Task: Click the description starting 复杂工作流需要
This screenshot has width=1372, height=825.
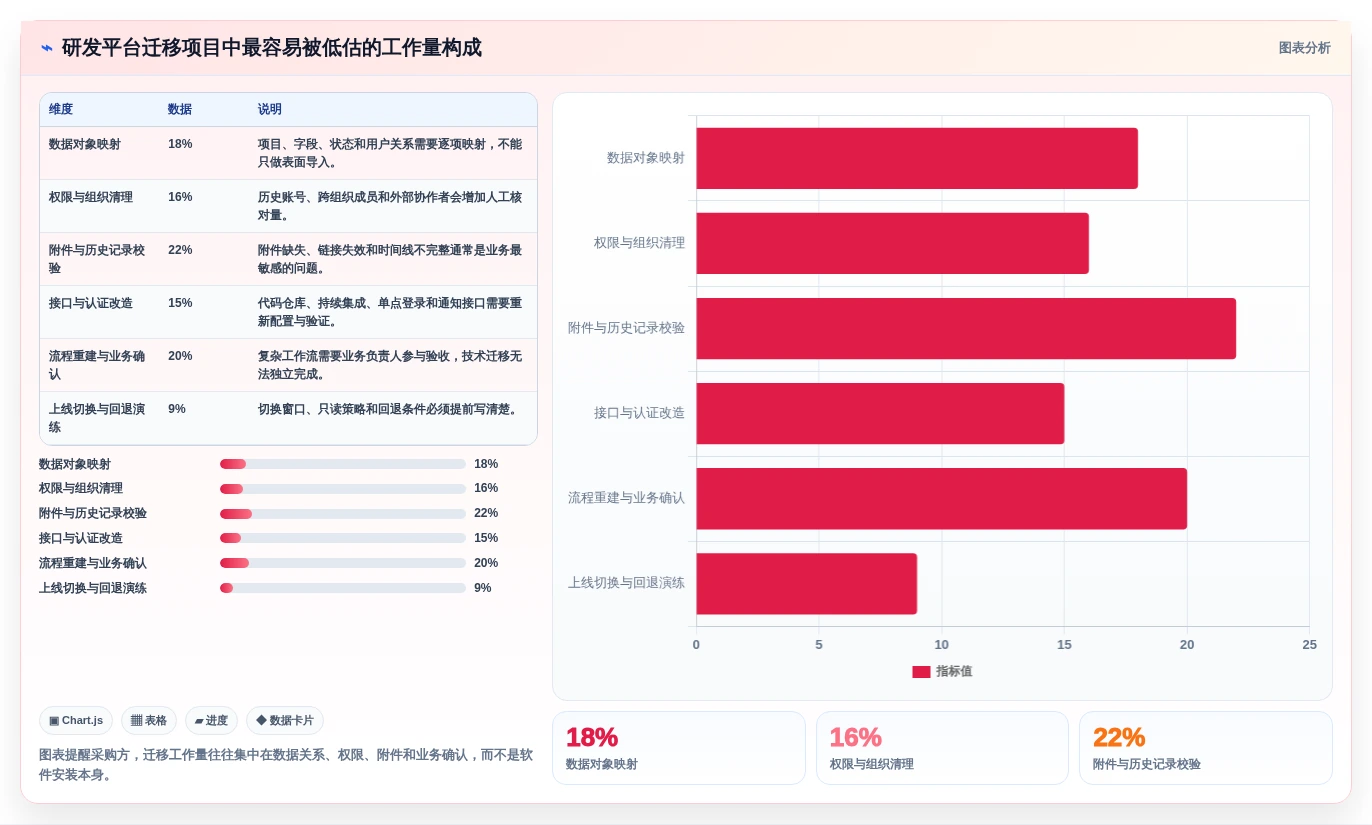Action: 390,365
